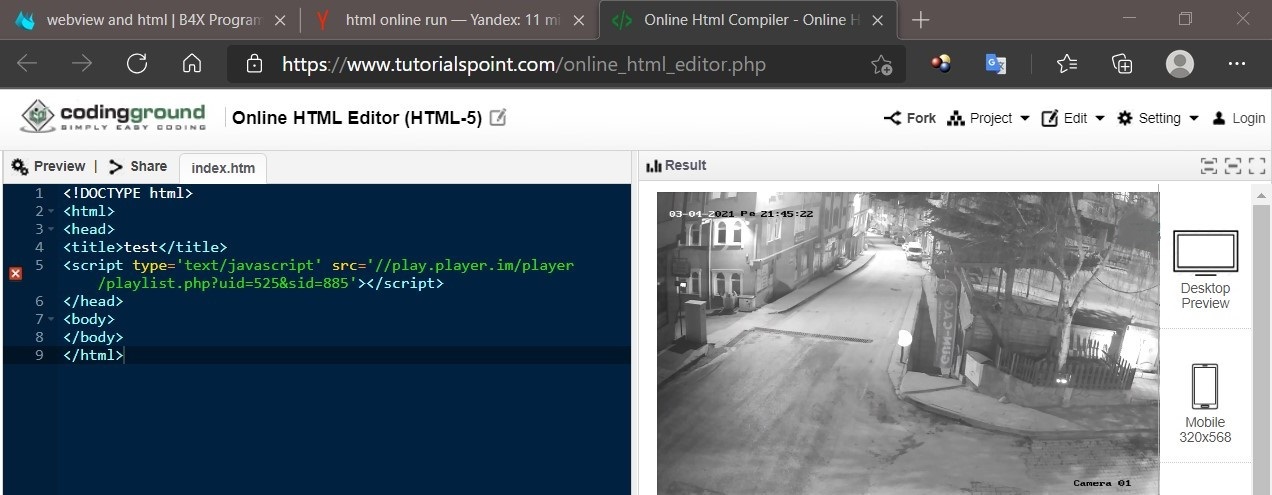Collapse the head tag on line 3

[x=50, y=229]
